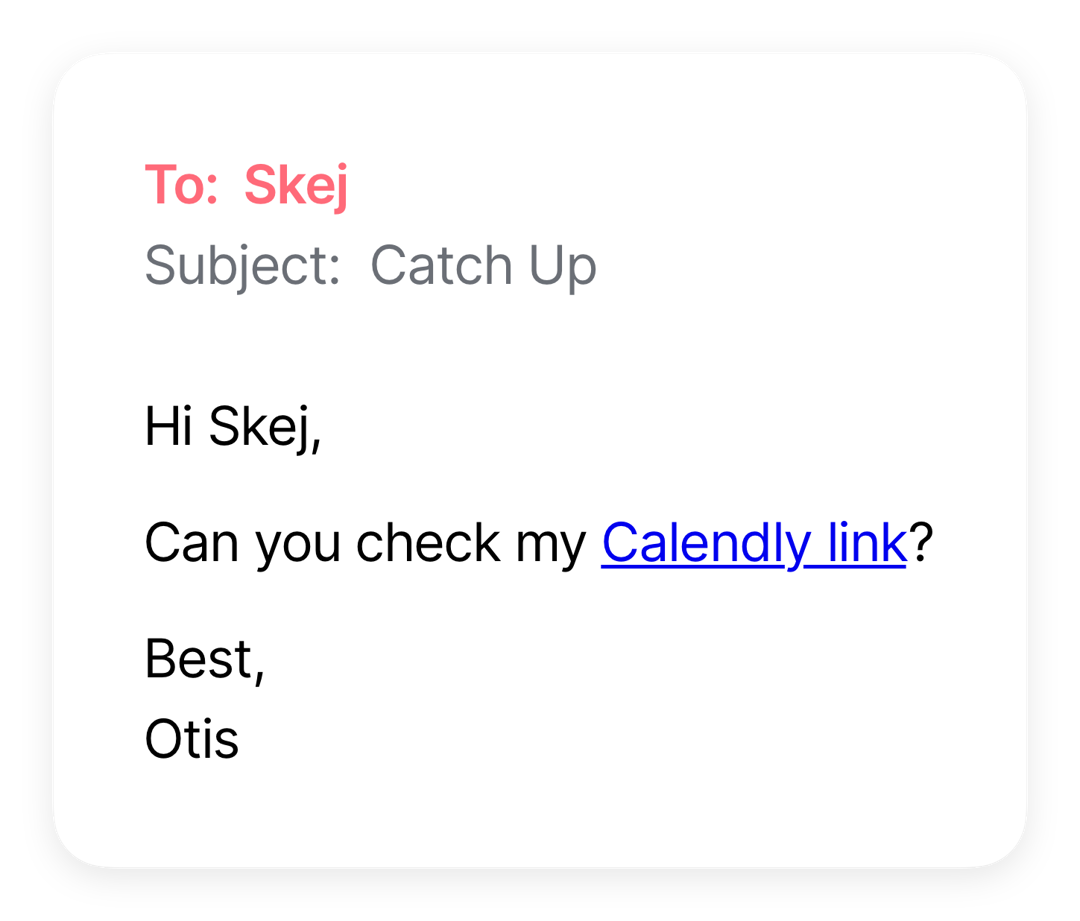Click the word Calendly in the hyperlink
The image size is (1080, 921).
coord(707,545)
